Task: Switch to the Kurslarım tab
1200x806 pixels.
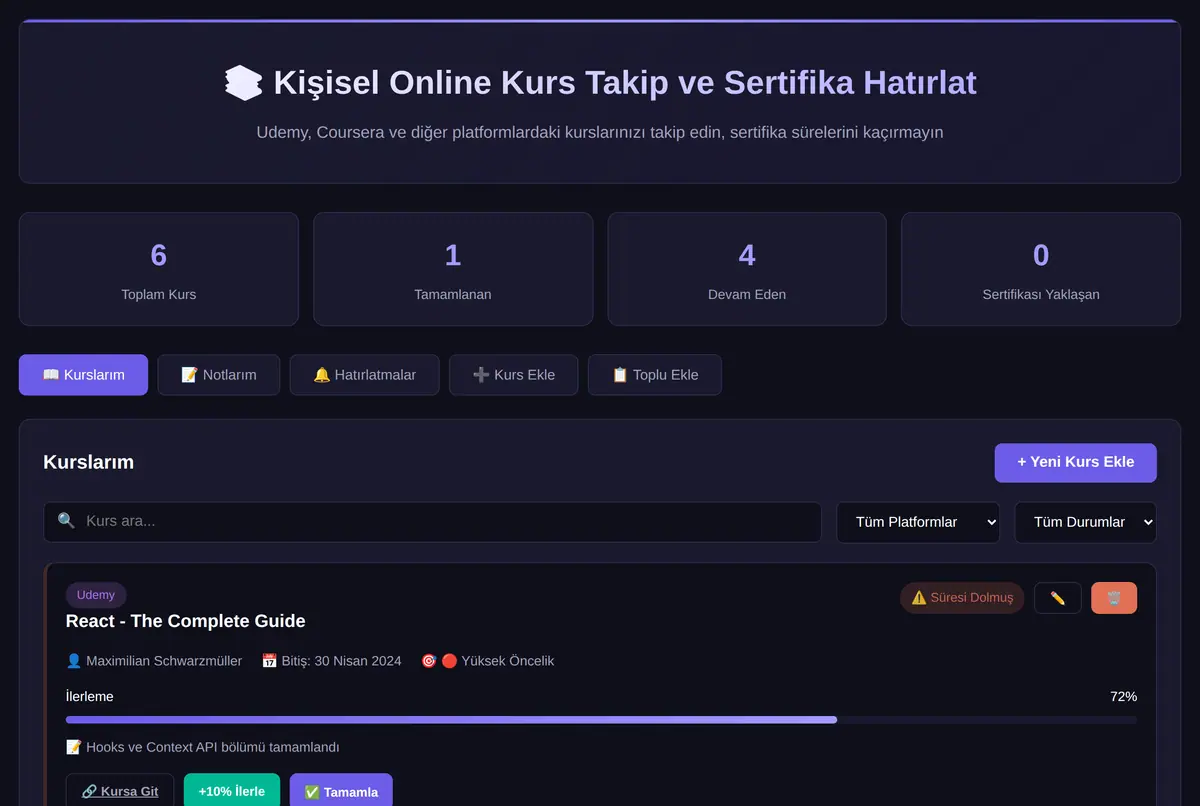Action: point(83,375)
